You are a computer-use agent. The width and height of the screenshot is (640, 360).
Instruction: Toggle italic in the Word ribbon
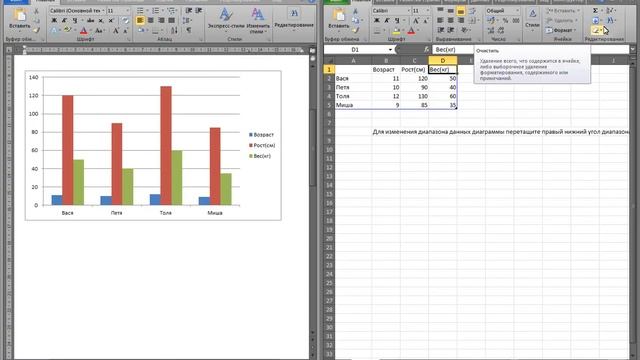coord(64,20)
